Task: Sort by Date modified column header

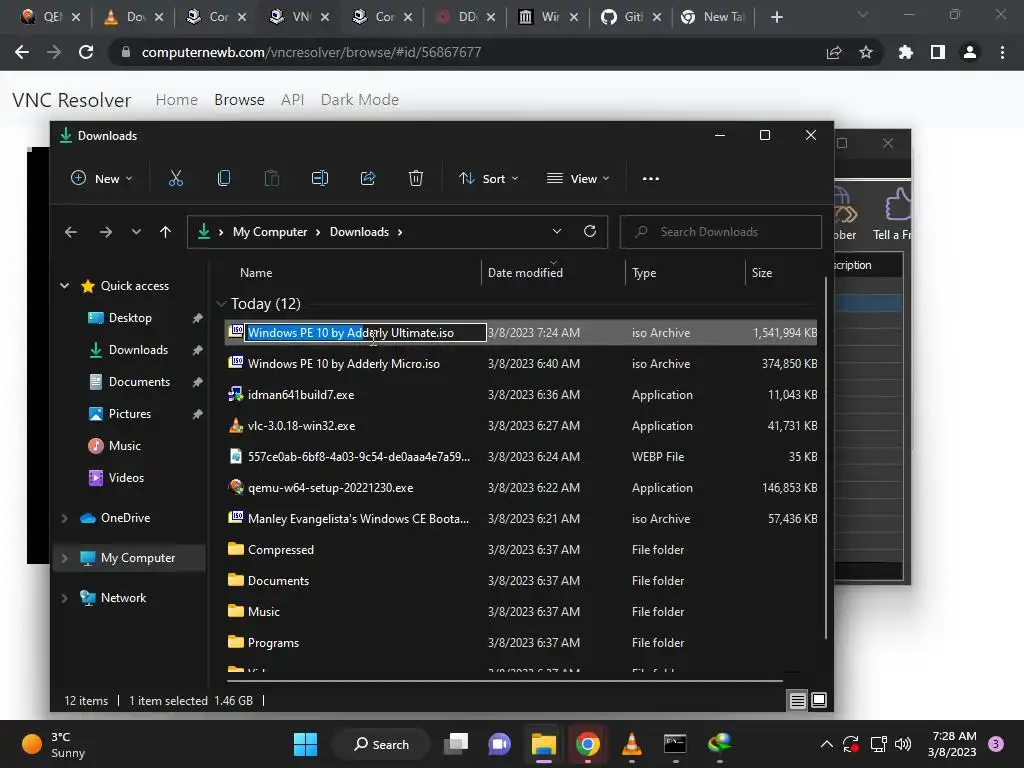Action: (525, 273)
